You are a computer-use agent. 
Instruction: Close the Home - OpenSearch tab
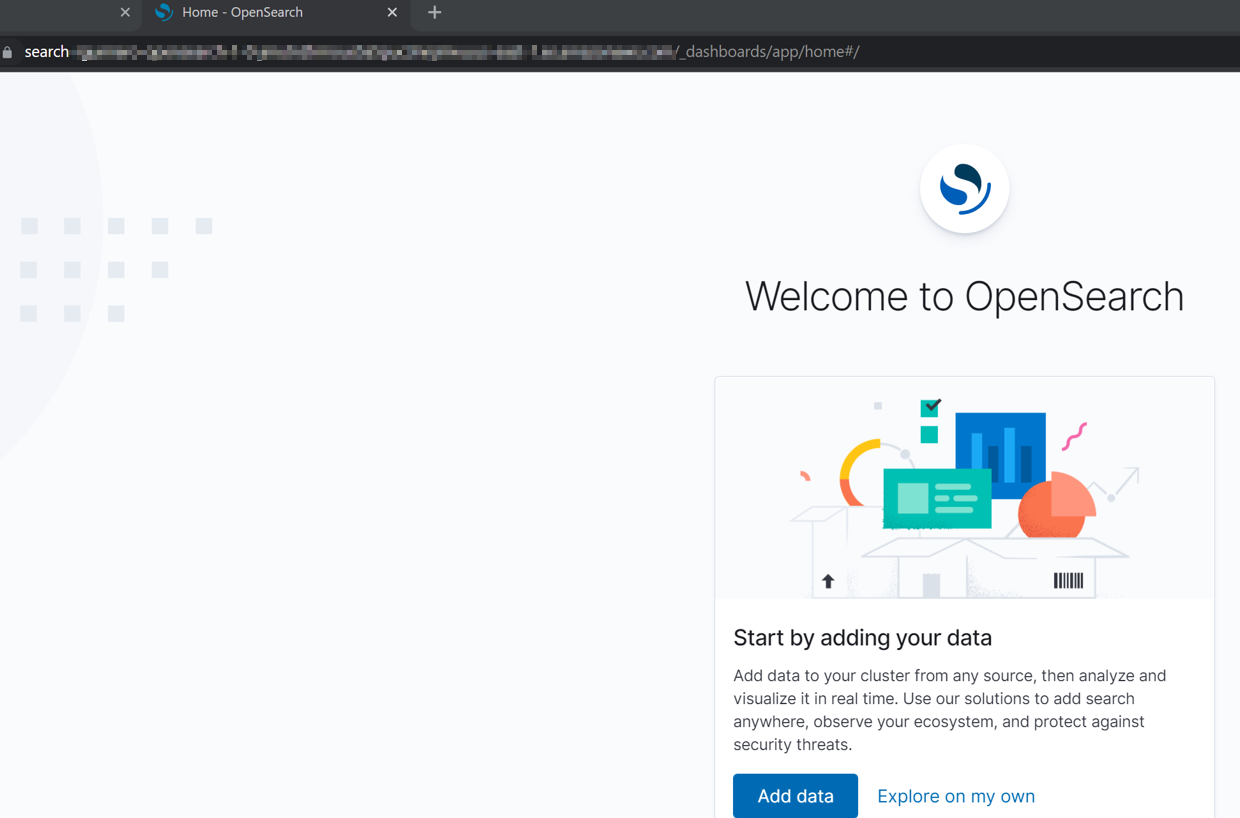(x=392, y=13)
